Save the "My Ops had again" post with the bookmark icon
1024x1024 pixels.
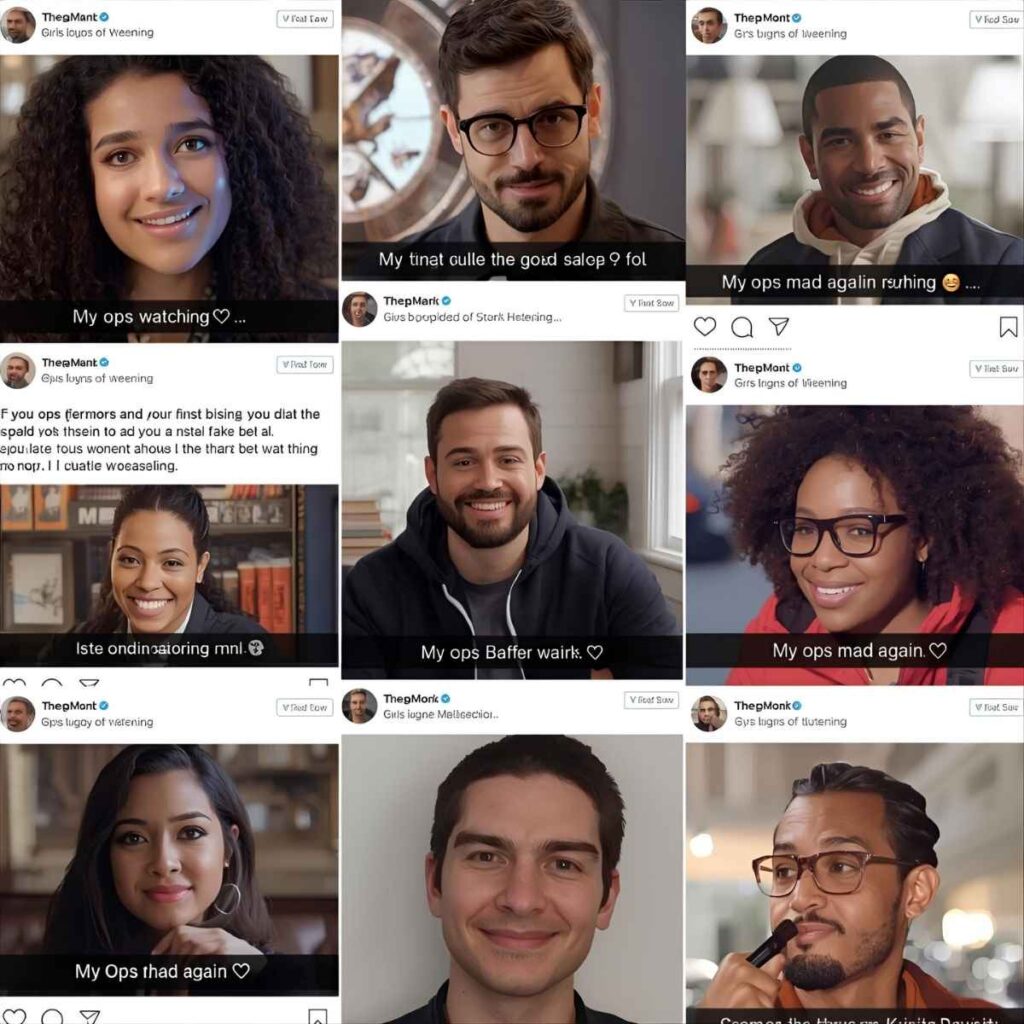pos(317,1017)
